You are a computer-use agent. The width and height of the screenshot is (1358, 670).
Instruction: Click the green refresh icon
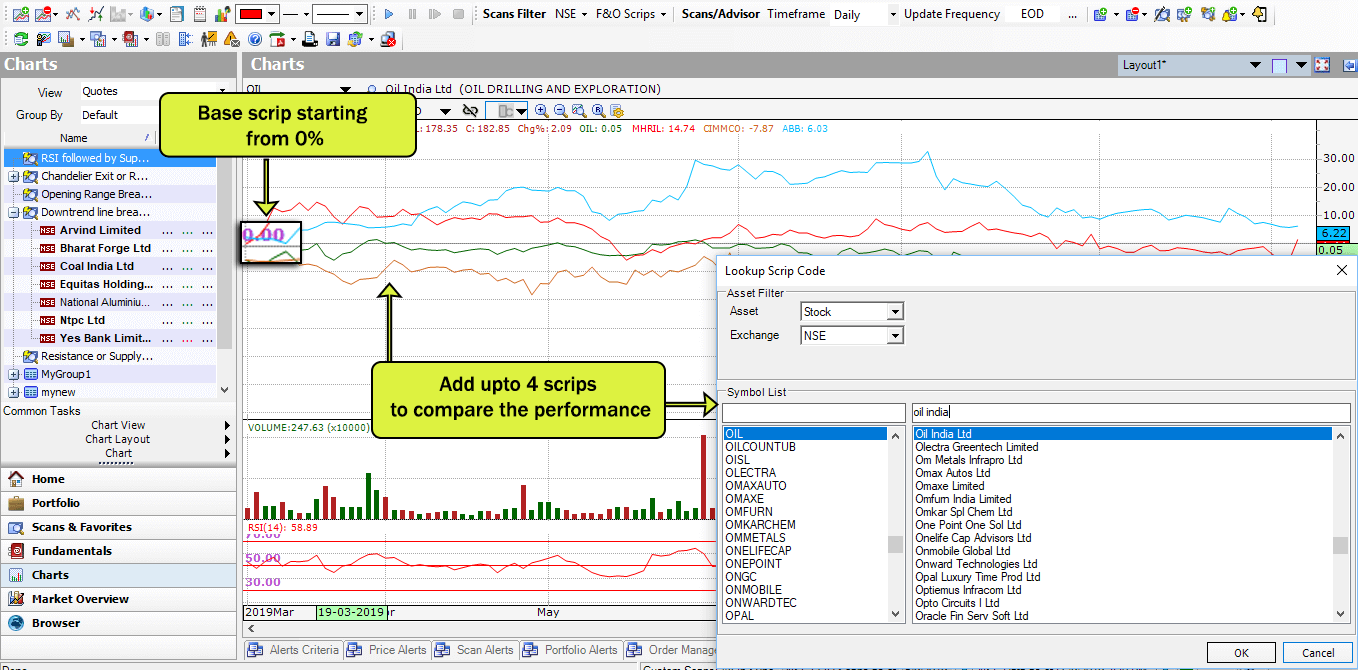click(20, 39)
